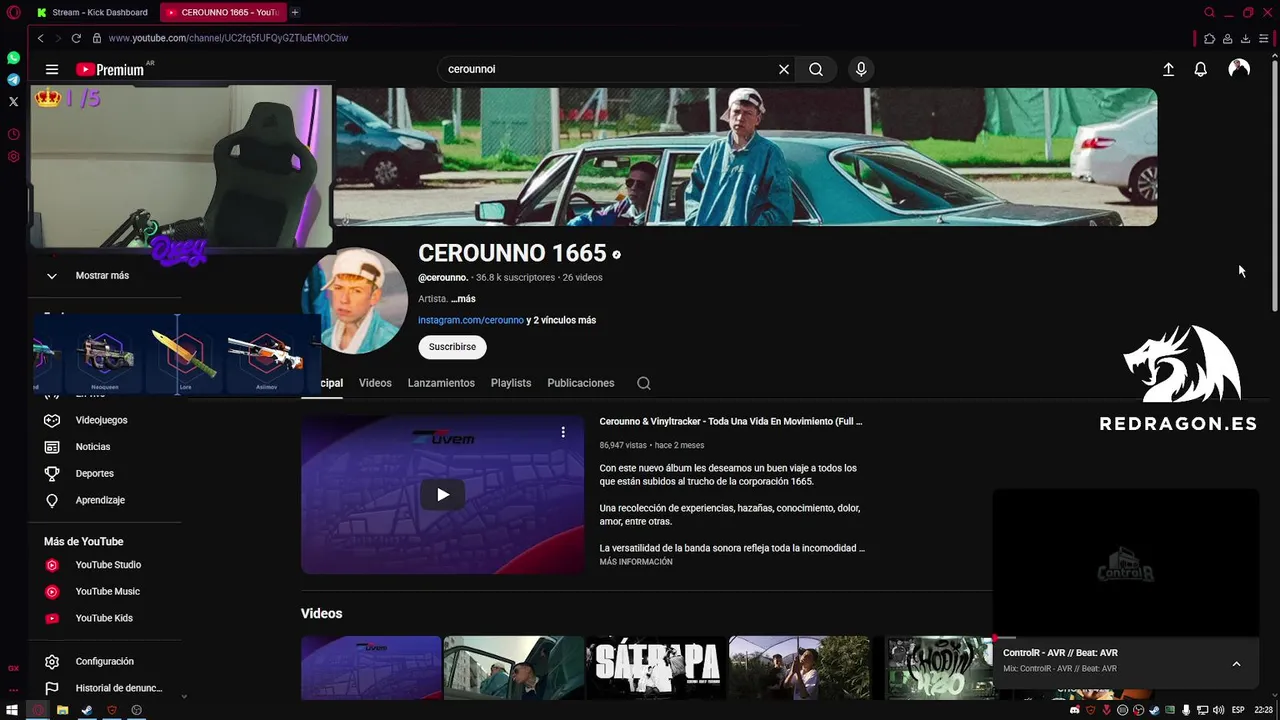The height and width of the screenshot is (720, 1280).
Task: Open Opera sidebar settings gear icon
Action: point(13,157)
